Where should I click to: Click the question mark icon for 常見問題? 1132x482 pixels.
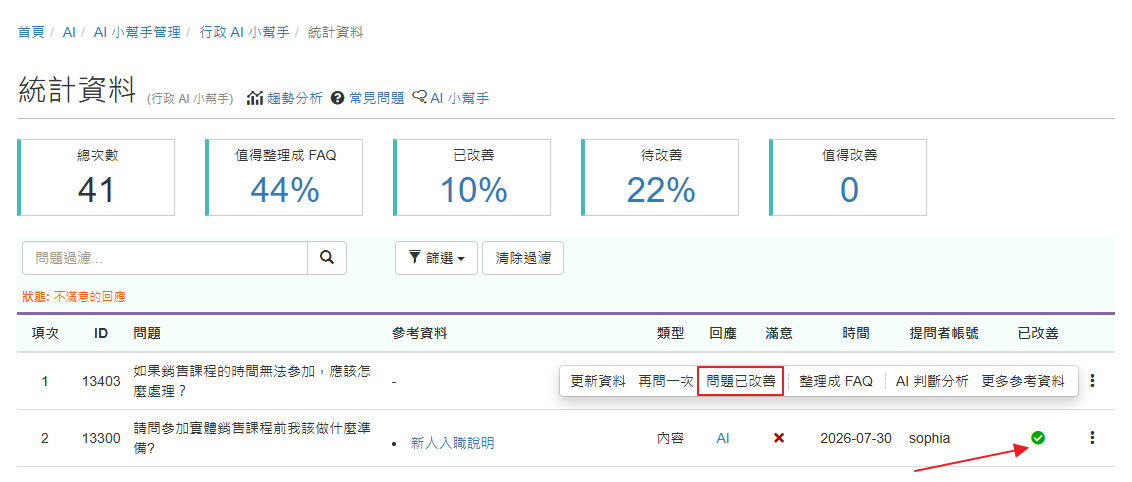tap(336, 98)
